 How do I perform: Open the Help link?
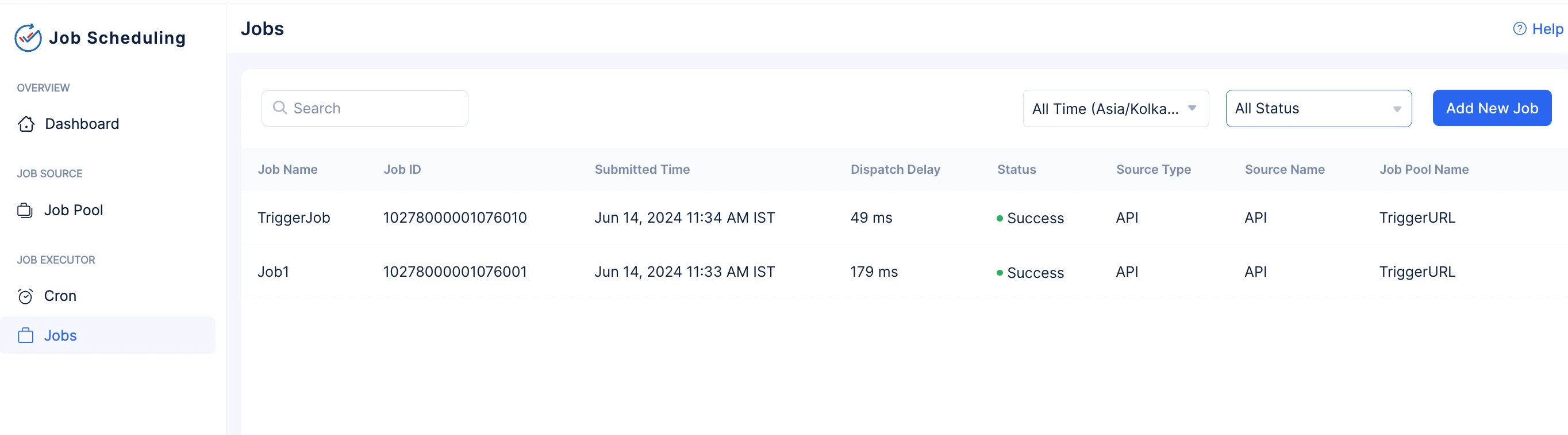pyautogui.click(x=1538, y=29)
